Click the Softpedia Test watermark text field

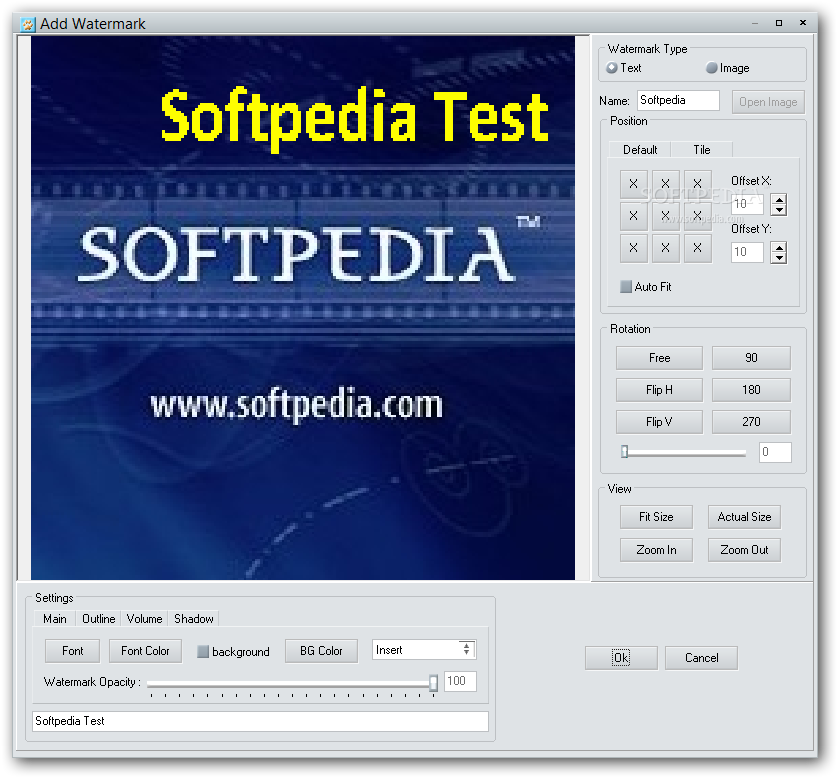(x=260, y=721)
